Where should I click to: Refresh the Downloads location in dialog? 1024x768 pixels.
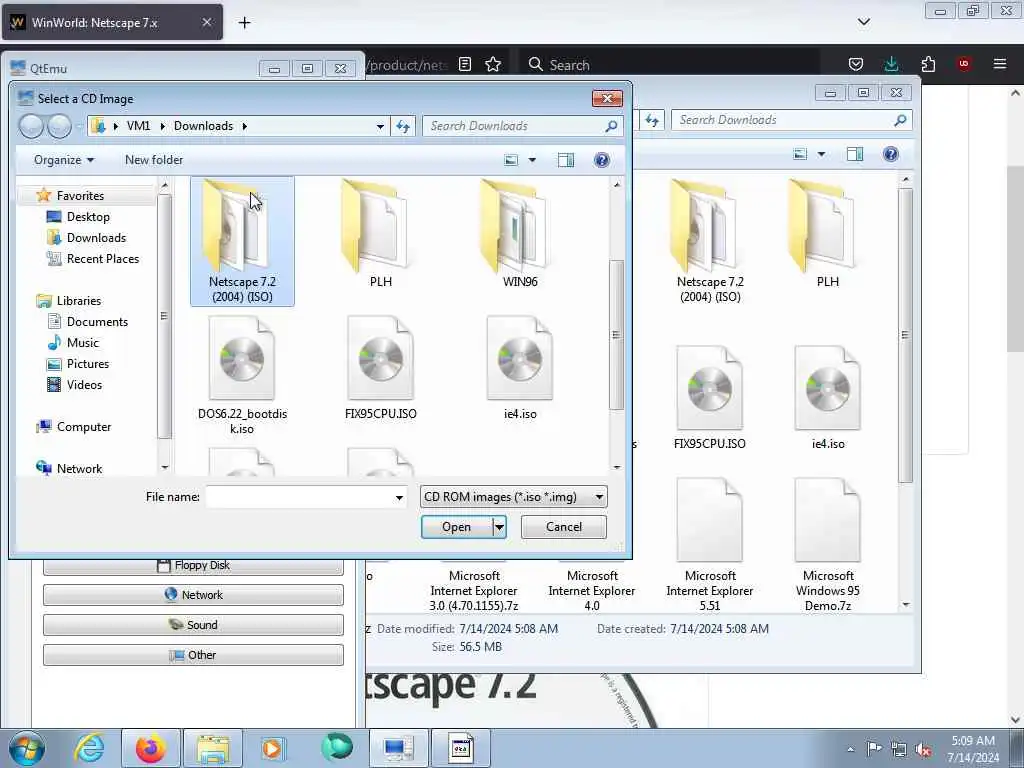pyautogui.click(x=403, y=126)
